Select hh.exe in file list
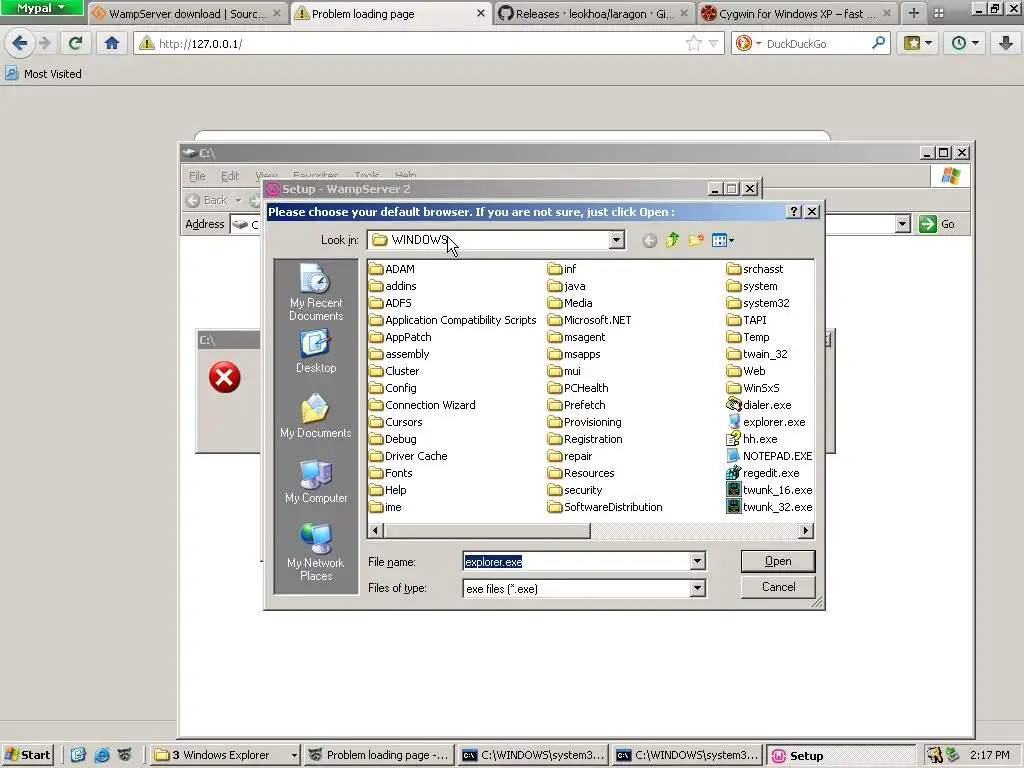The width and height of the screenshot is (1024, 768). click(752, 439)
